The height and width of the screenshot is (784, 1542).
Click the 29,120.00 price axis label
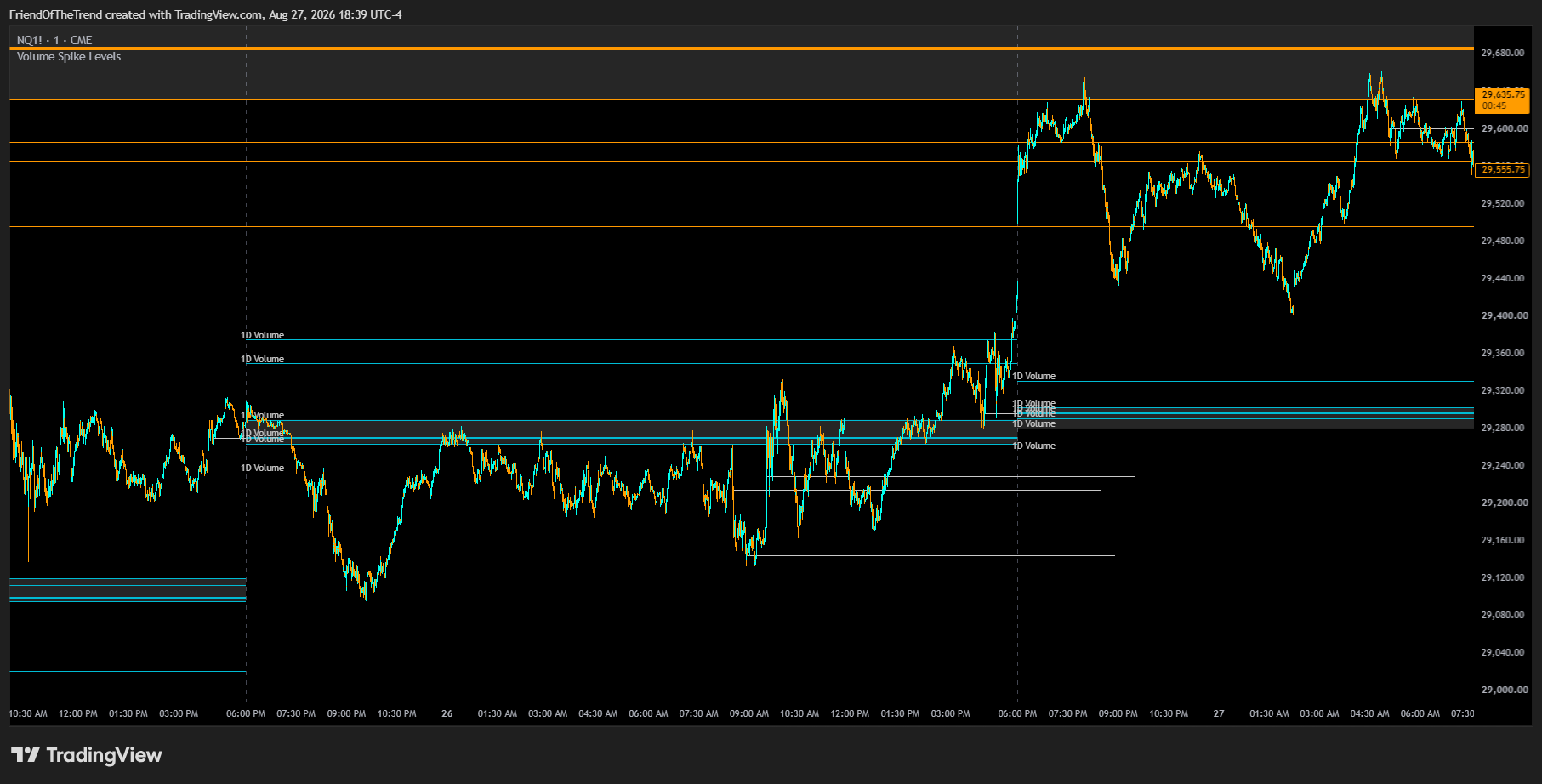(x=1503, y=577)
